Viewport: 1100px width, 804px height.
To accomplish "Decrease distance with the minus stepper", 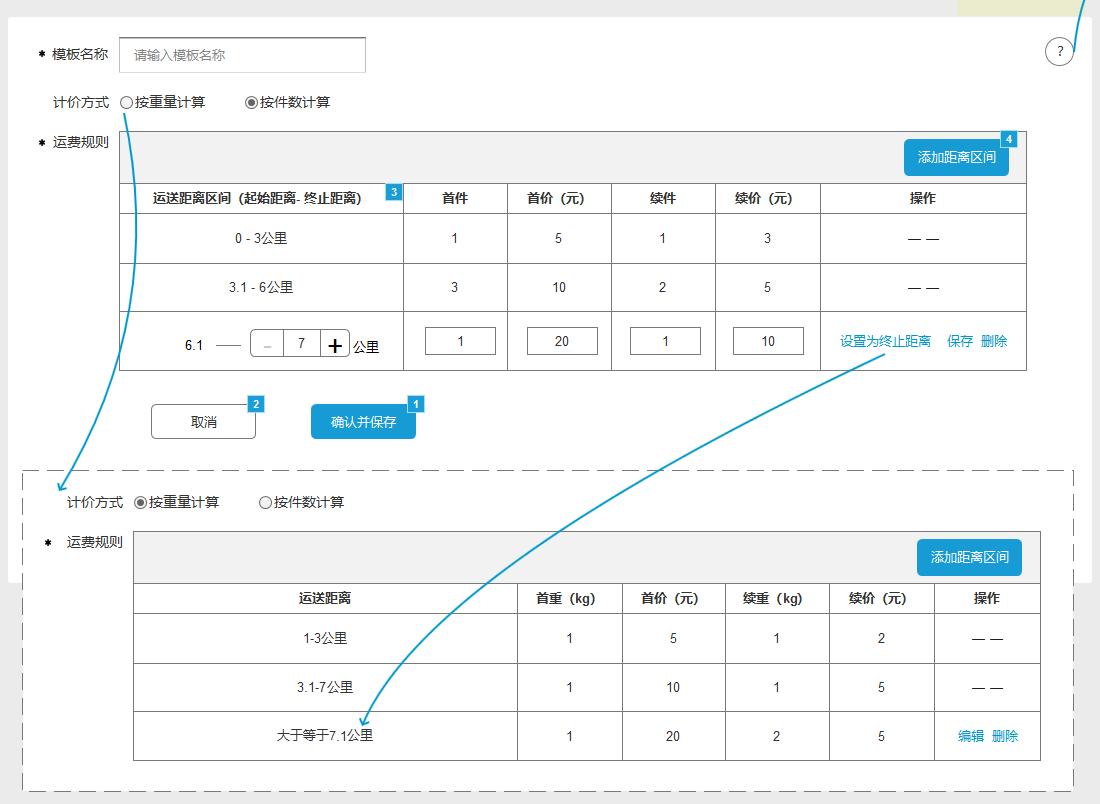I will pyautogui.click(x=267, y=344).
